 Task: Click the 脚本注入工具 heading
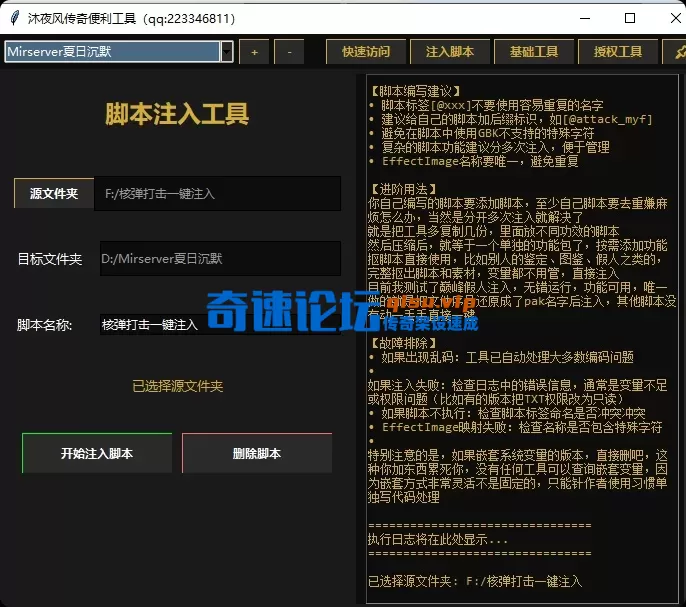point(177,114)
